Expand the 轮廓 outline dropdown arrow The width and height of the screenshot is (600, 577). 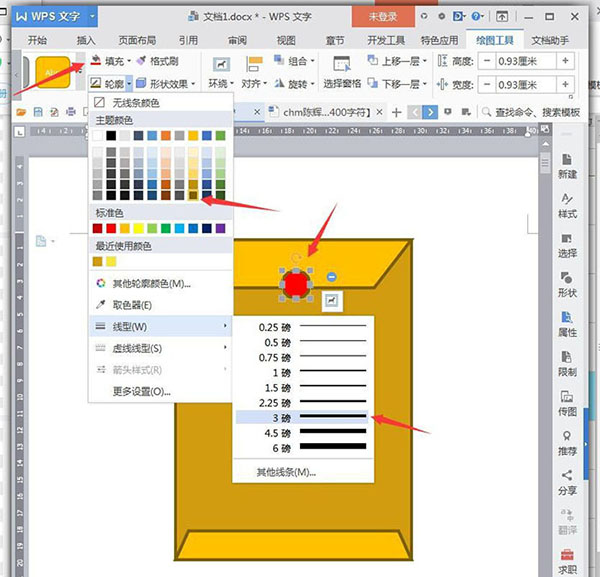[129, 83]
